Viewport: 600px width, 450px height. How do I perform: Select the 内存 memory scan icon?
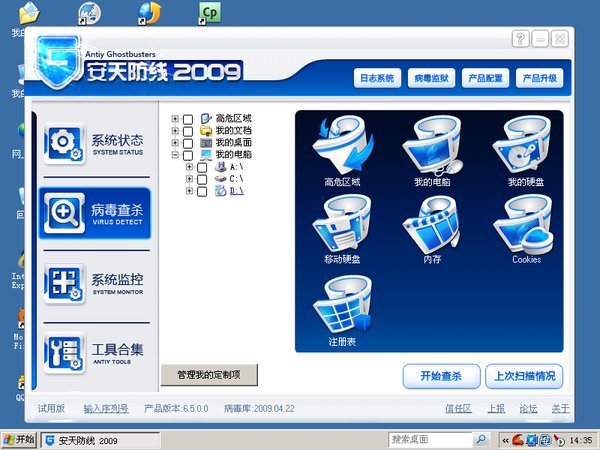click(x=432, y=224)
